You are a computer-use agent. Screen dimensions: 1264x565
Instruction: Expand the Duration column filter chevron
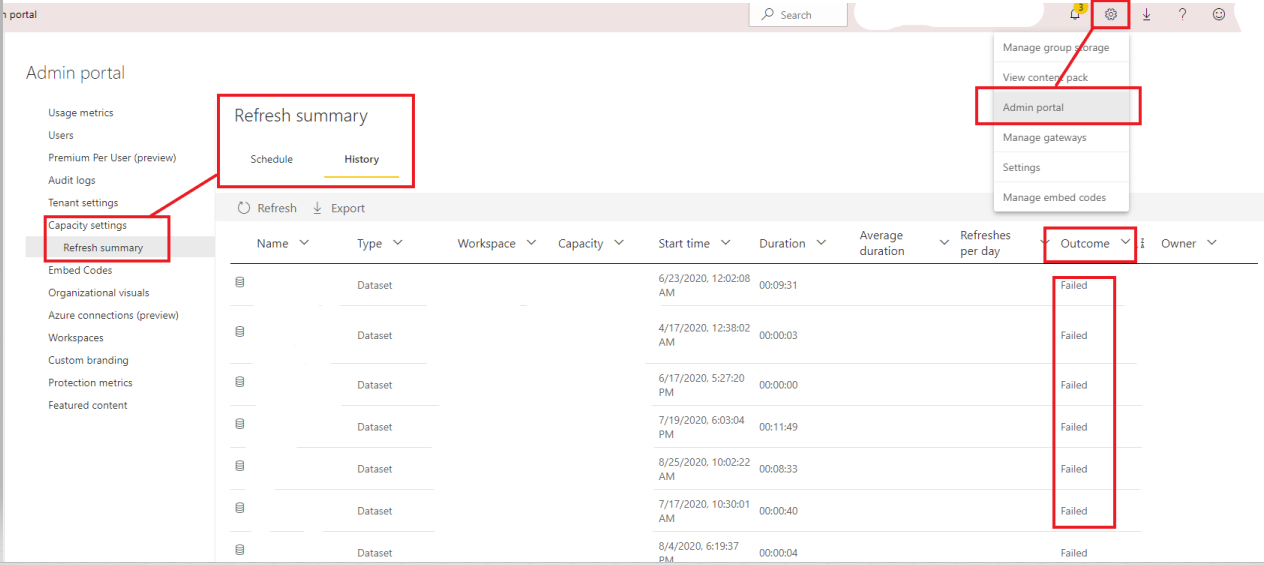coord(821,243)
